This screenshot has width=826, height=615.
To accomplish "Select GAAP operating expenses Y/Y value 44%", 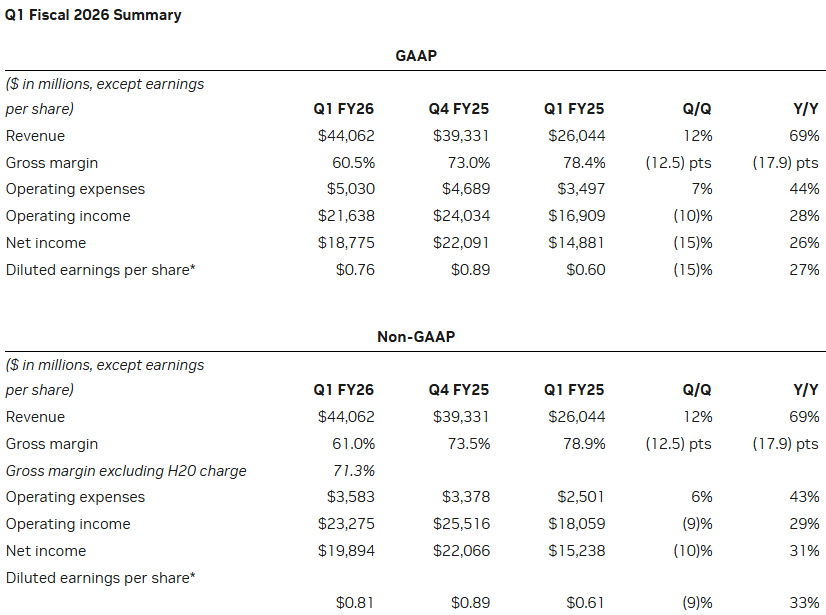I will pos(804,189).
